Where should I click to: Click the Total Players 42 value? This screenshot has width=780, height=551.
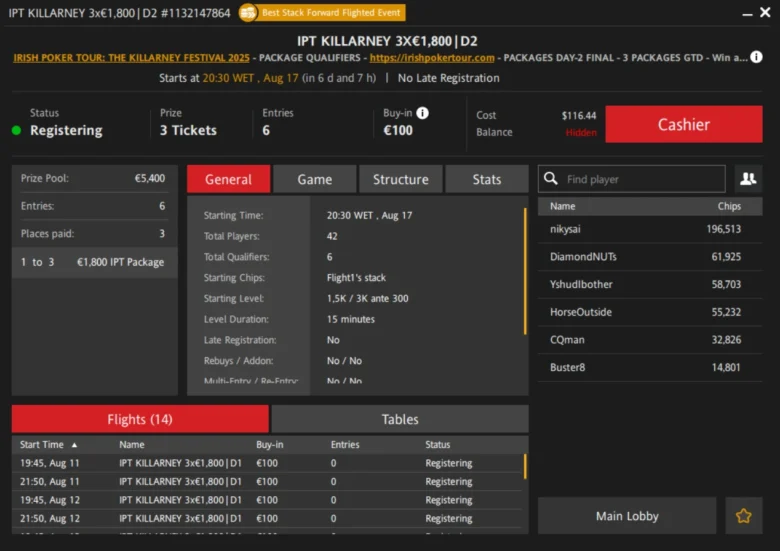pos(332,236)
